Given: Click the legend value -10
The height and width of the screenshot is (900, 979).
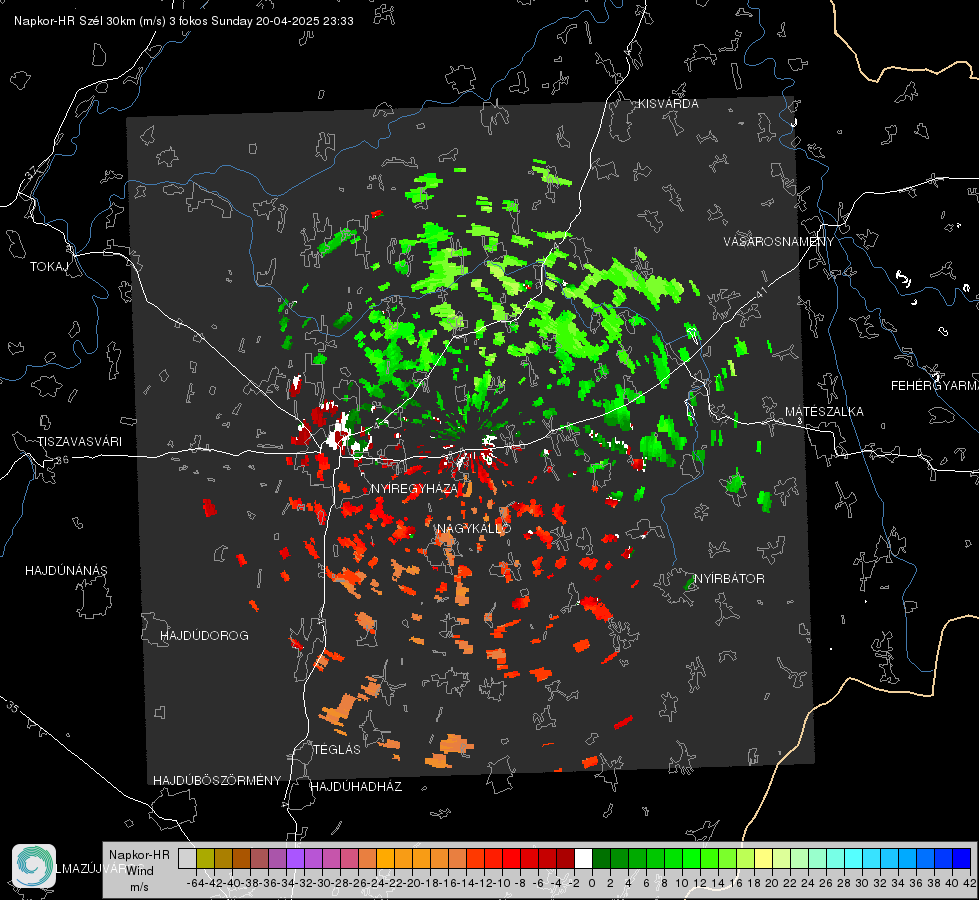Looking at the screenshot, I should (501, 883).
